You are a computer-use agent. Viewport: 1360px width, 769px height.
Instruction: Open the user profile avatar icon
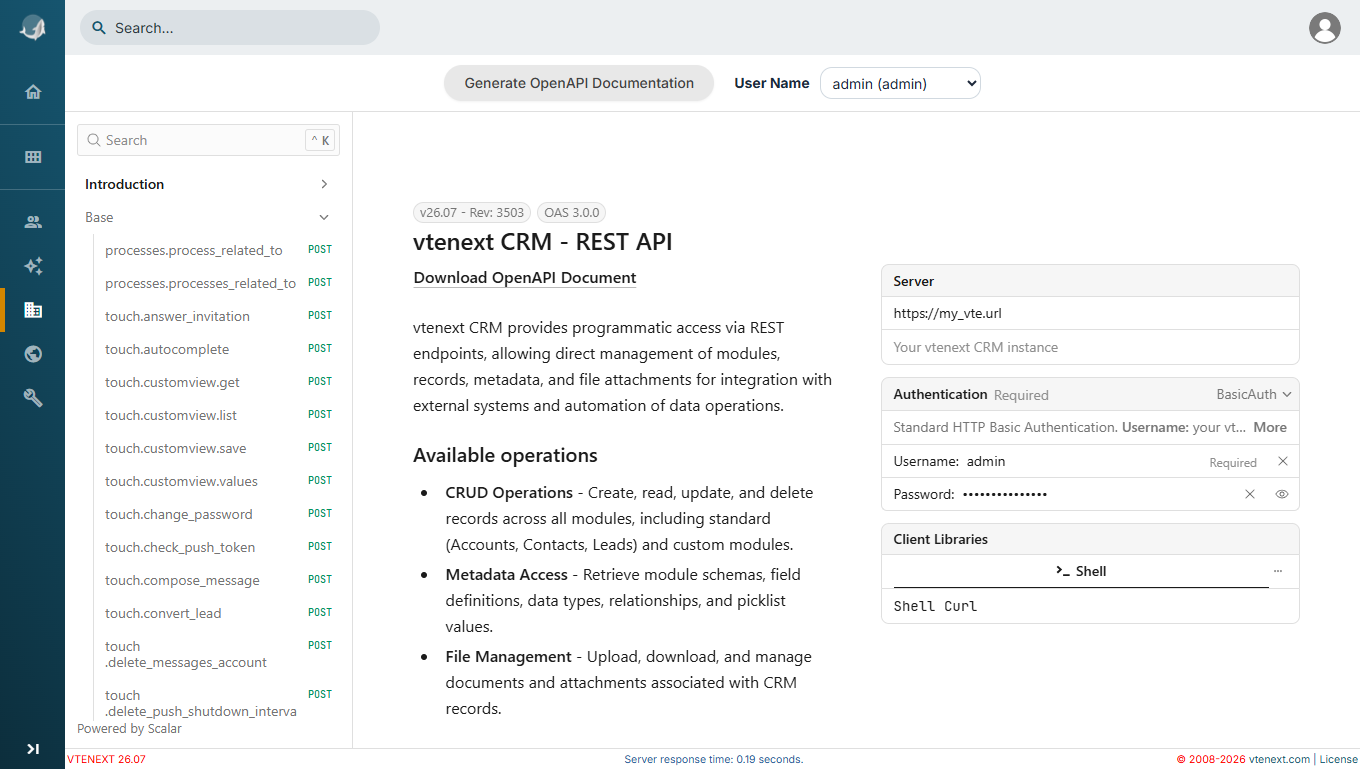click(x=1325, y=28)
